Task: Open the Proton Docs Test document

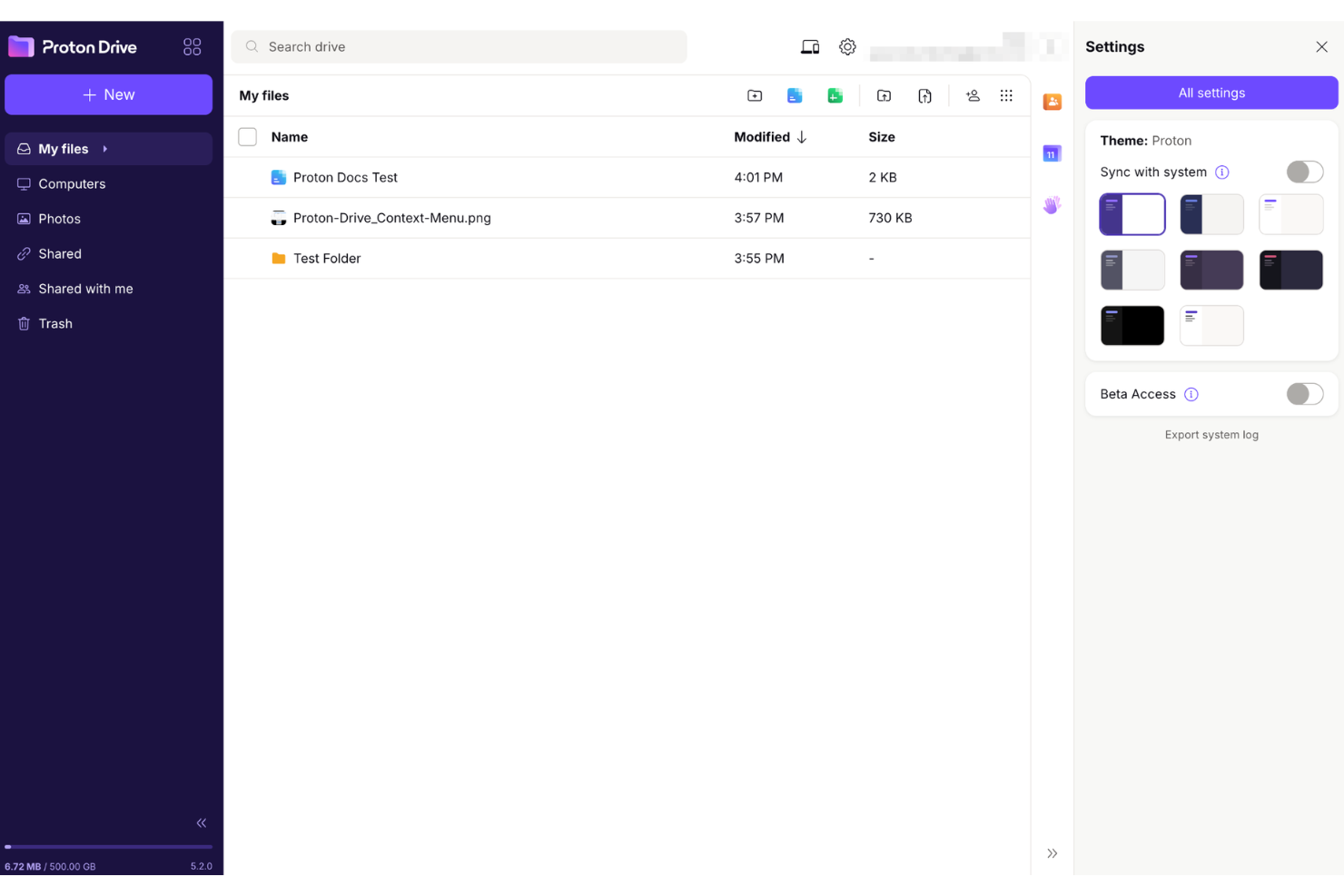Action: click(x=345, y=178)
